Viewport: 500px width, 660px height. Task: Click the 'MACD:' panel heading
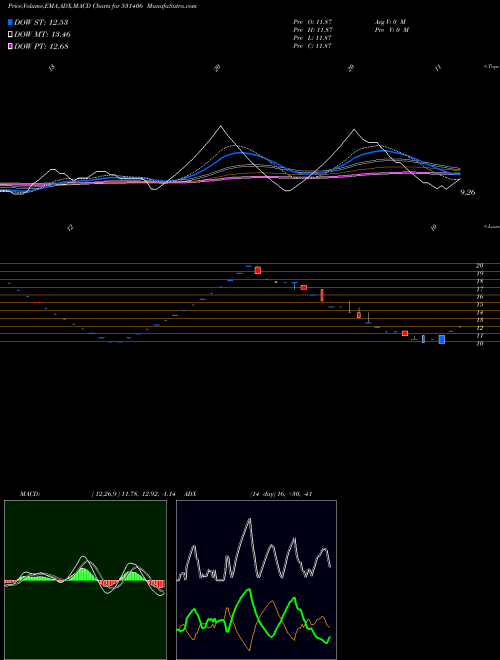pyautogui.click(x=29, y=494)
